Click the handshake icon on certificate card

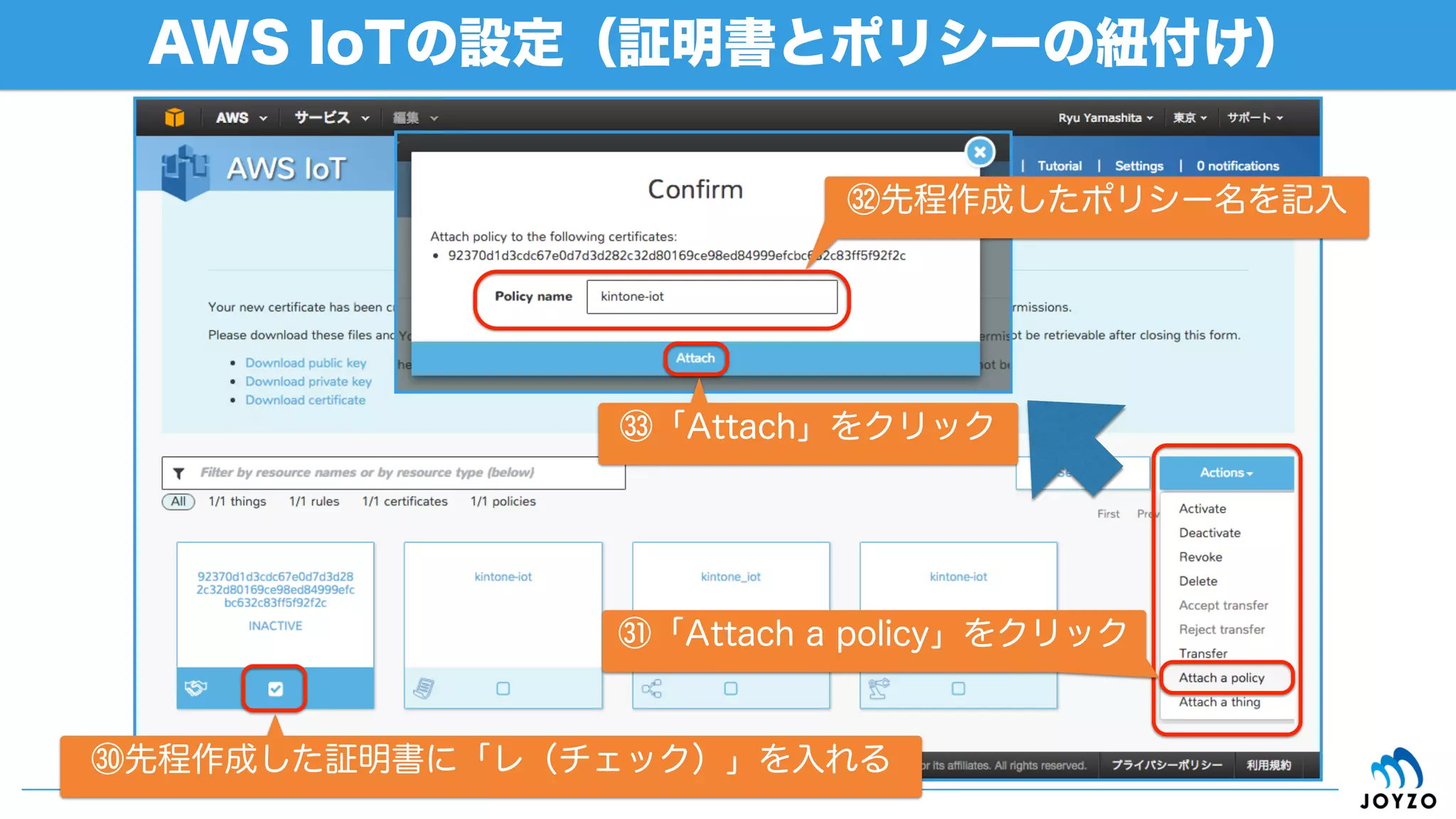coord(196,688)
